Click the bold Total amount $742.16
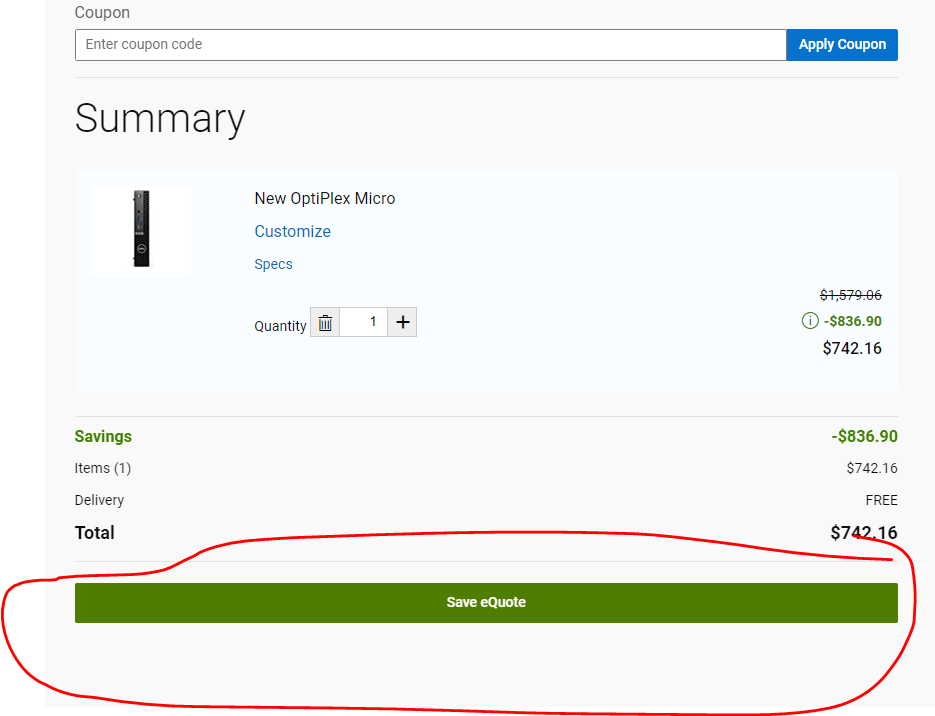The height and width of the screenshot is (716, 935). 863,533
